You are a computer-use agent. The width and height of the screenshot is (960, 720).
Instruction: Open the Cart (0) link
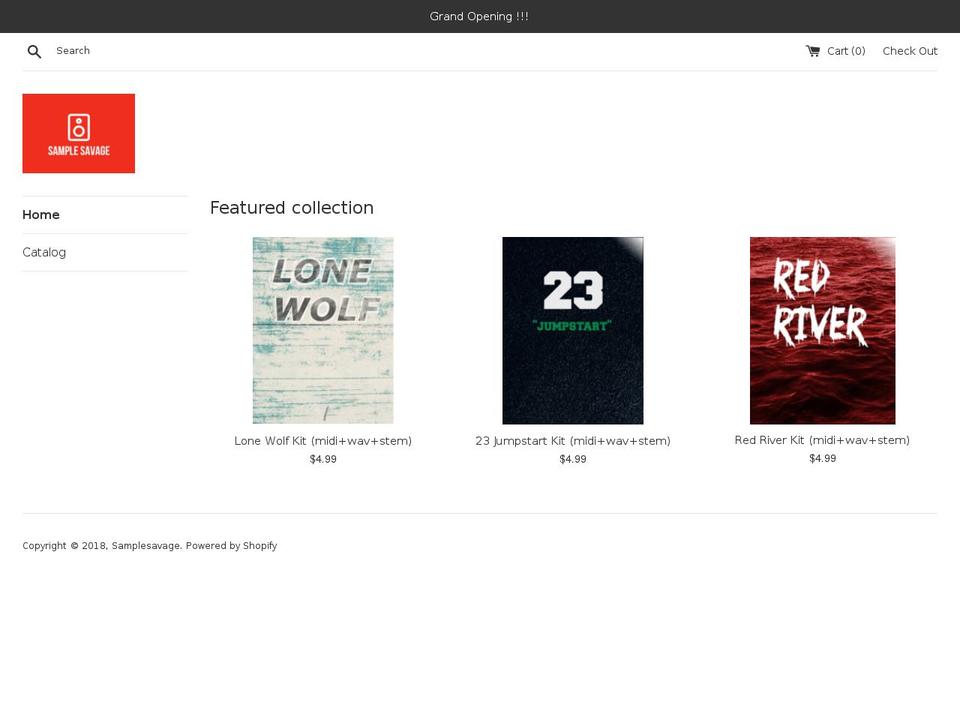835,51
